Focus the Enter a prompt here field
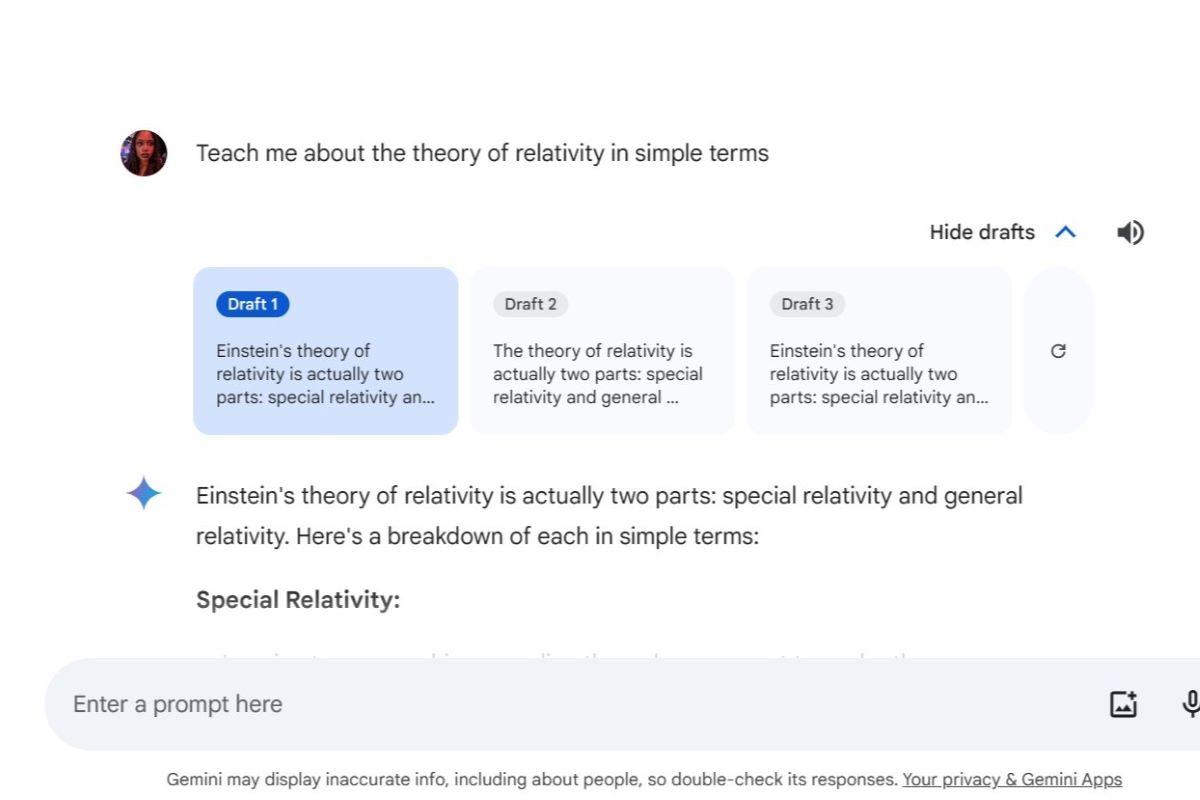Screen dimensions: 1200x800 tap(580, 704)
